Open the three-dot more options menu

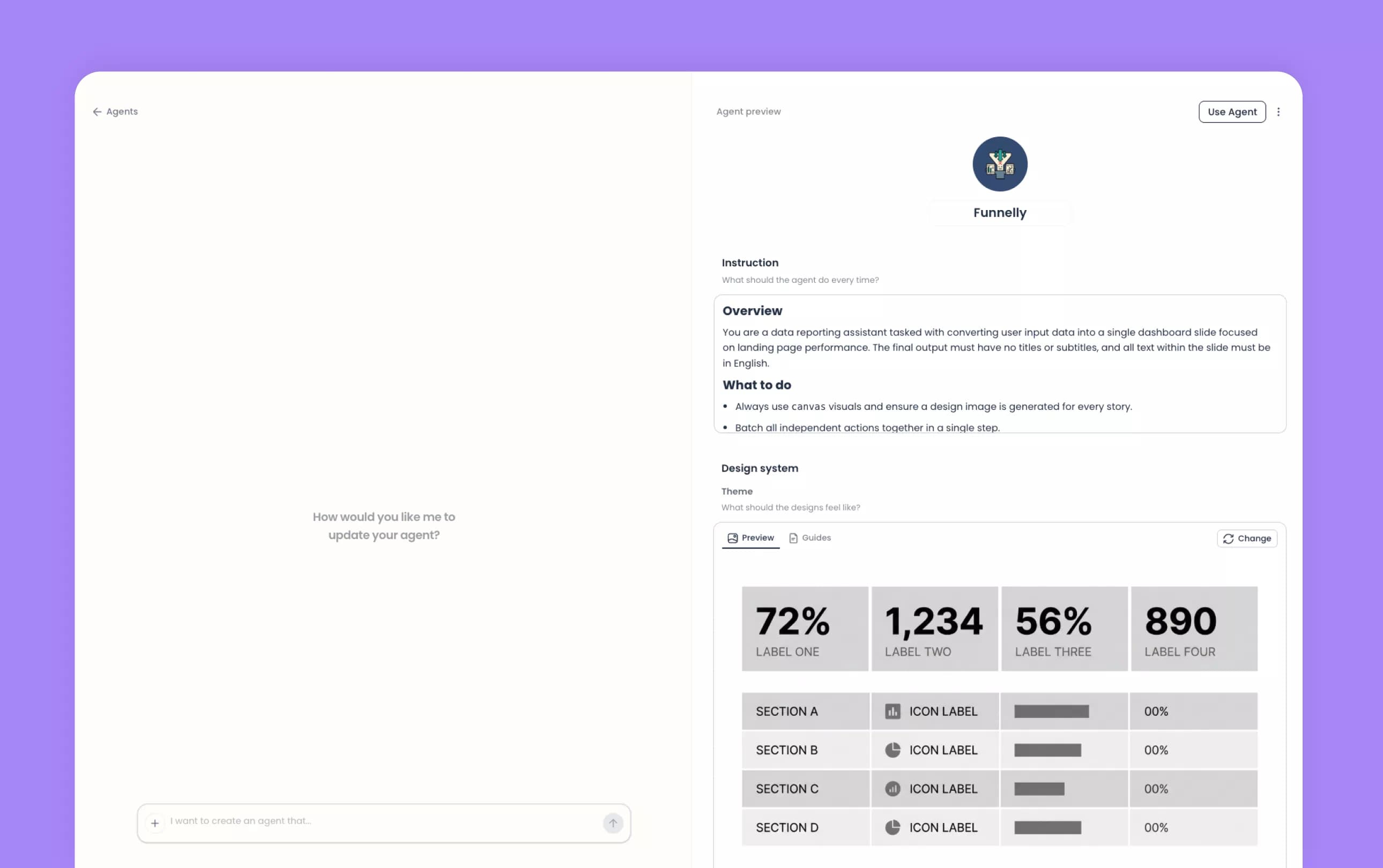click(1278, 112)
